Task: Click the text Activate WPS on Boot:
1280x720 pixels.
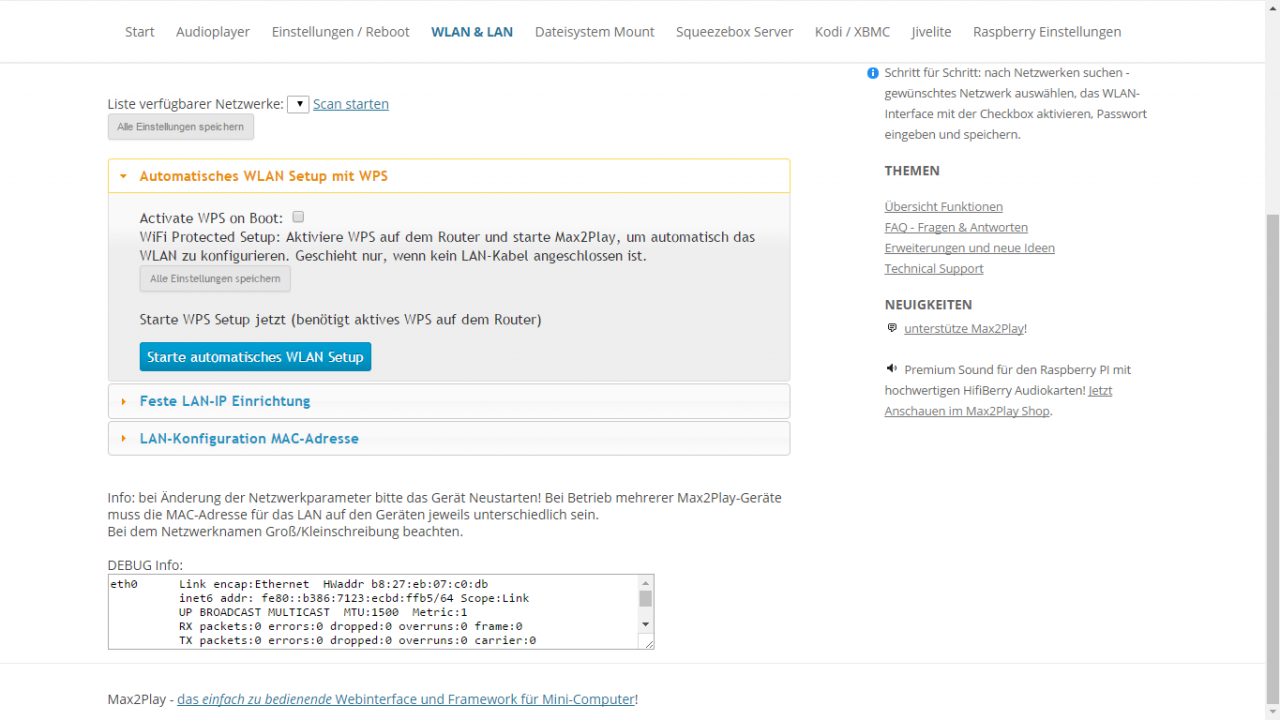Action: coord(211,218)
